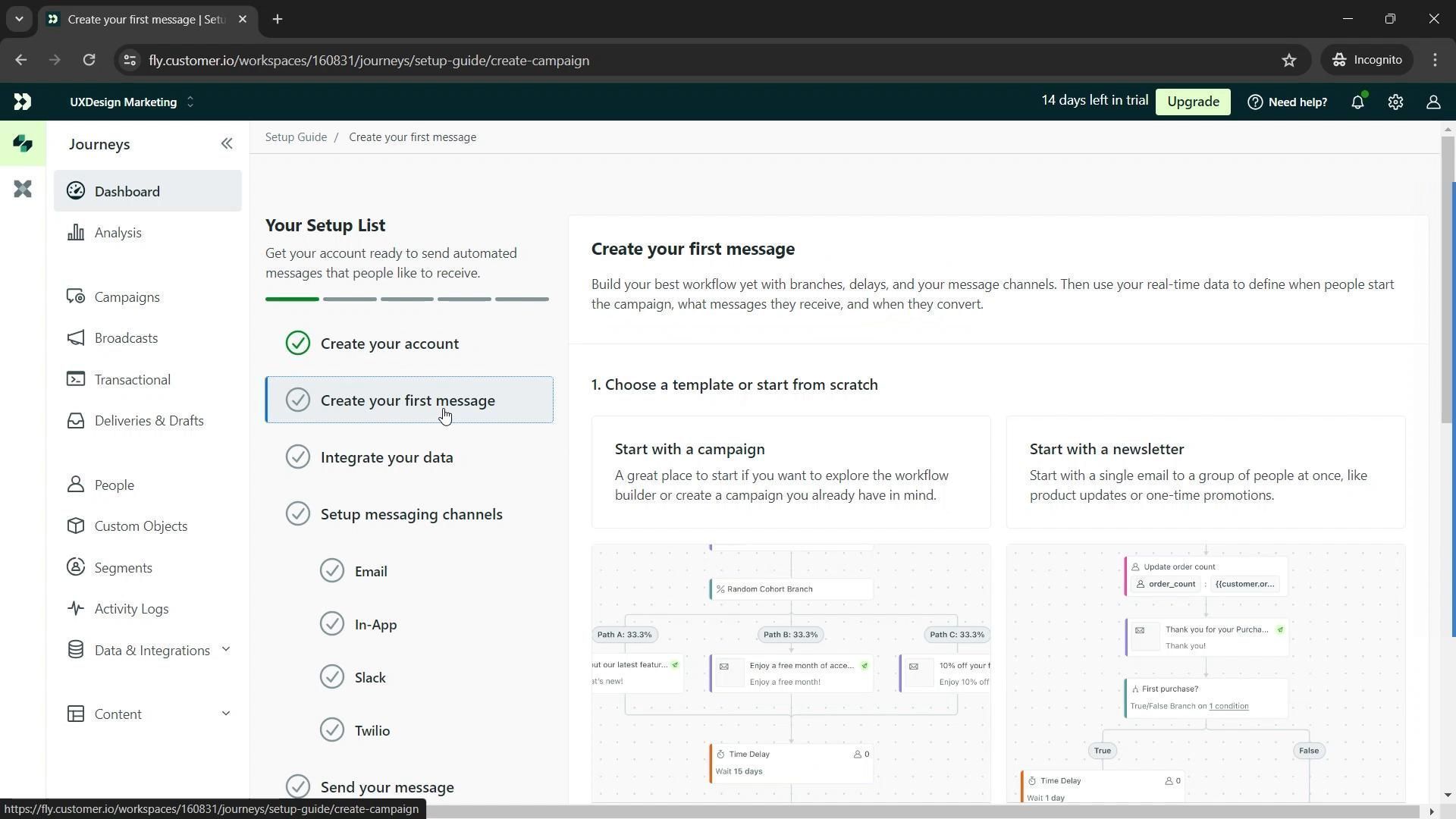This screenshot has width=1456, height=819.
Task: Click the user account profile icon
Action: tap(1432, 102)
